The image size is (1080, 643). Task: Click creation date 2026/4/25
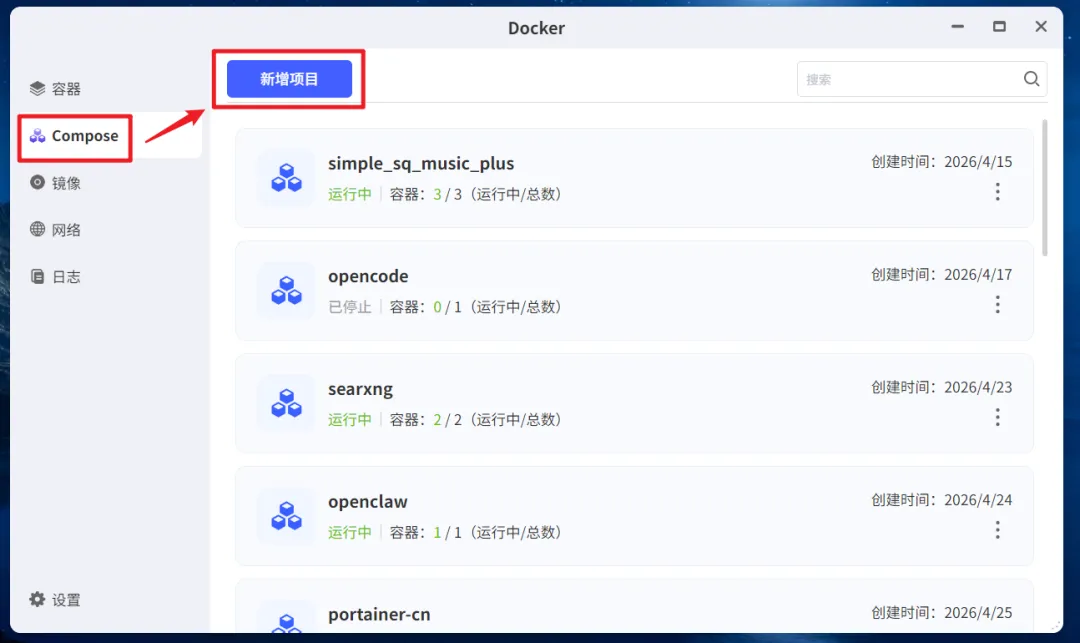[978, 613]
